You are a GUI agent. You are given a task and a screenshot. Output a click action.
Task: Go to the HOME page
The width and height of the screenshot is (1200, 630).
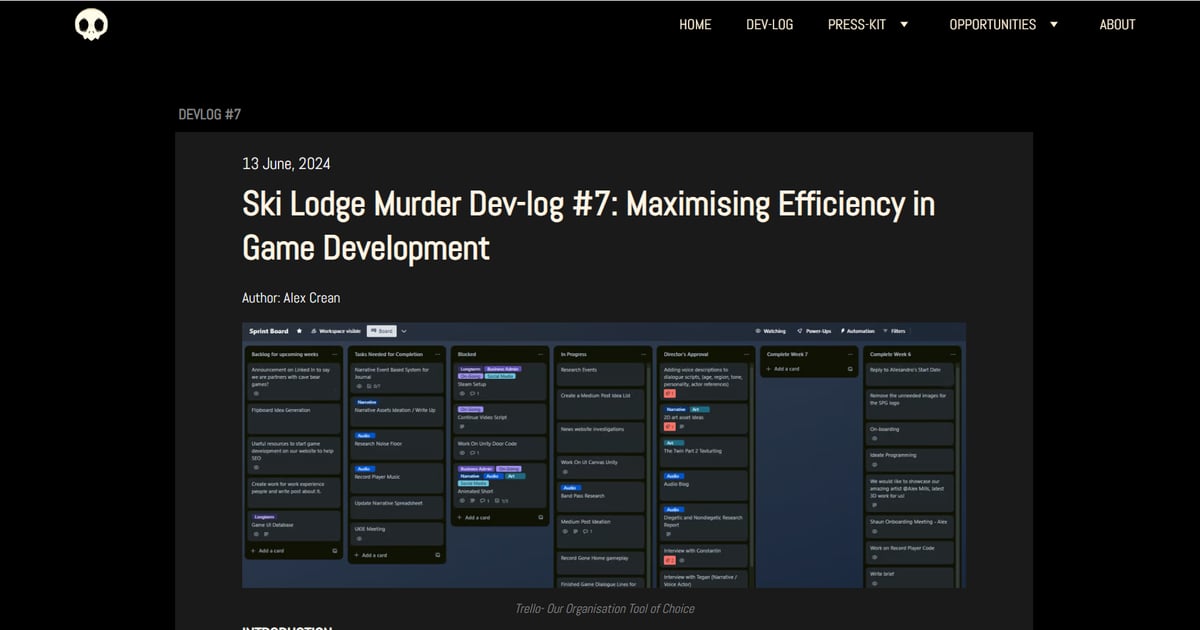point(695,24)
